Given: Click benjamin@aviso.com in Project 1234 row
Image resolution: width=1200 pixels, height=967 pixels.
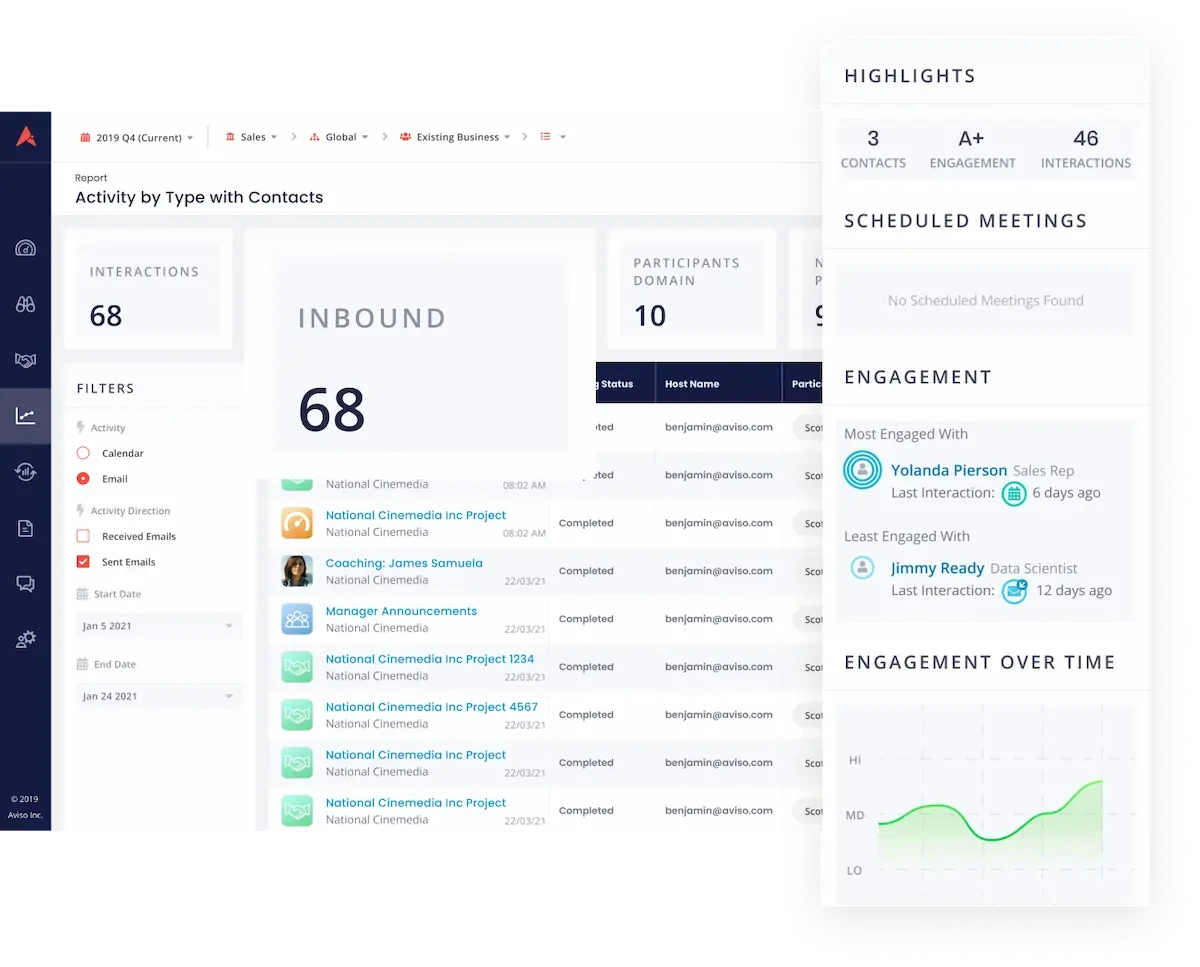Looking at the screenshot, I should pyautogui.click(x=719, y=667).
